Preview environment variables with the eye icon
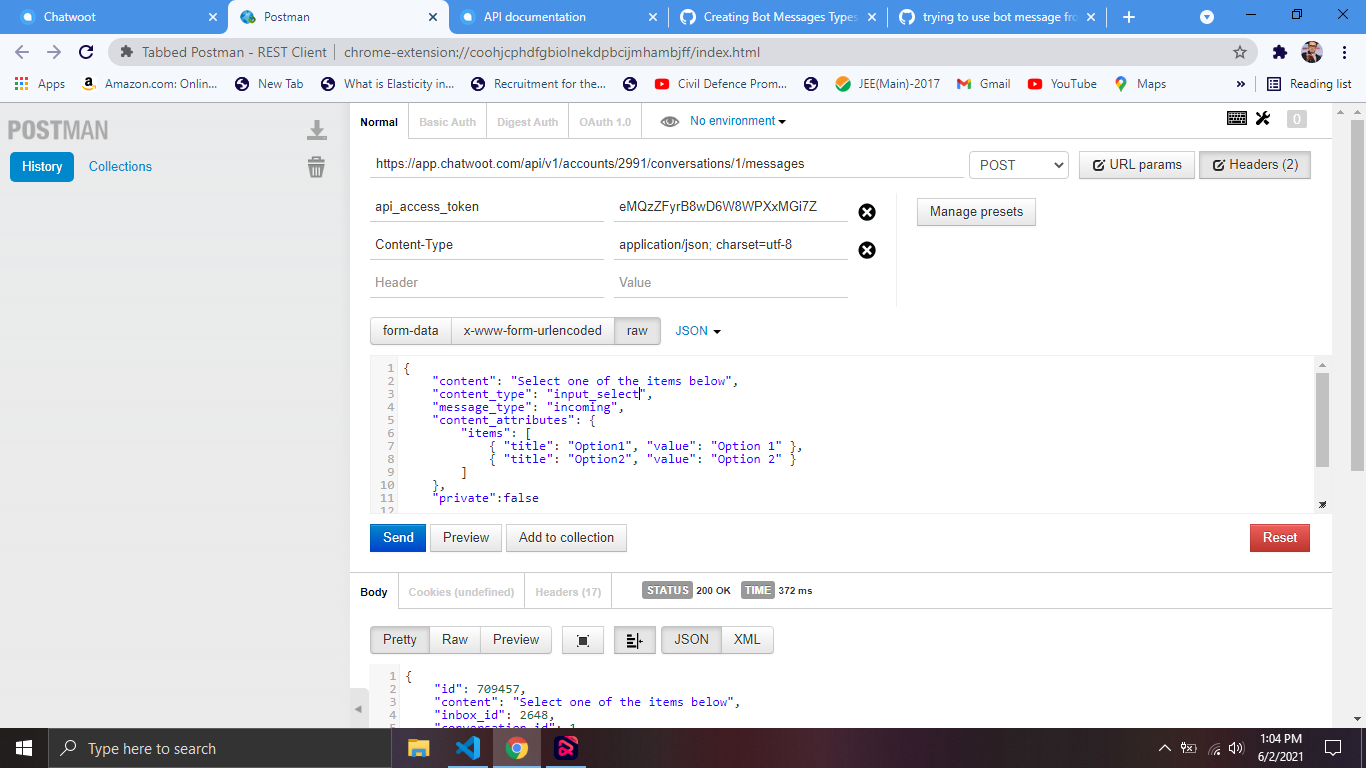Screen dimensions: 1366x768 (x=669, y=120)
